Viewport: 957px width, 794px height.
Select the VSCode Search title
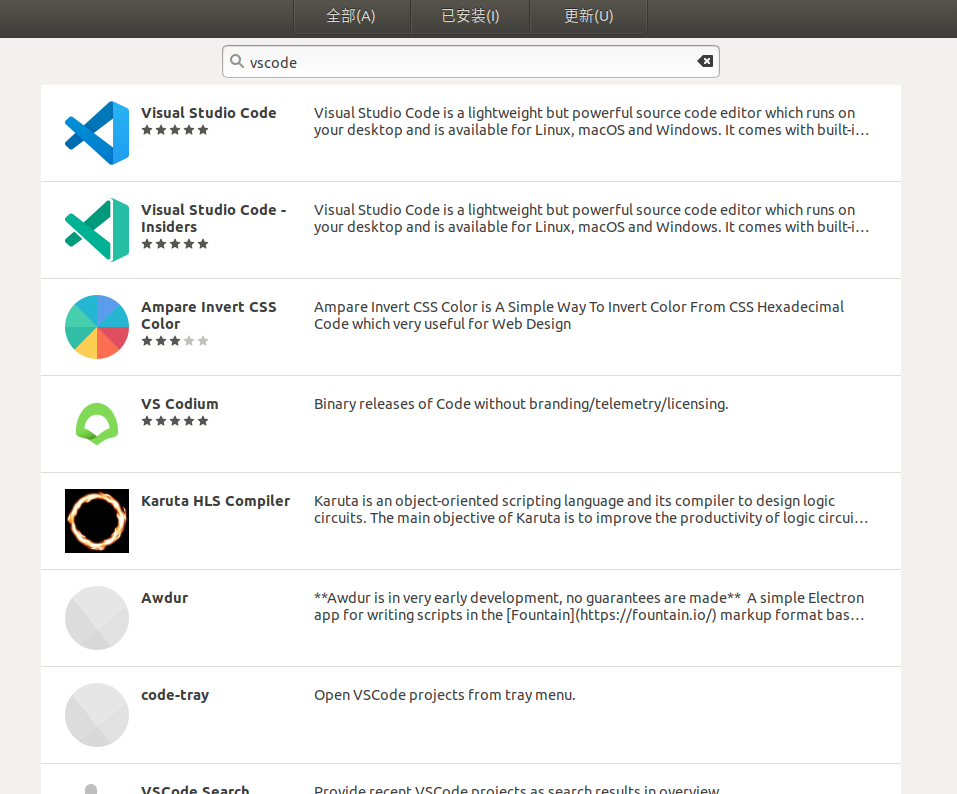(195, 789)
